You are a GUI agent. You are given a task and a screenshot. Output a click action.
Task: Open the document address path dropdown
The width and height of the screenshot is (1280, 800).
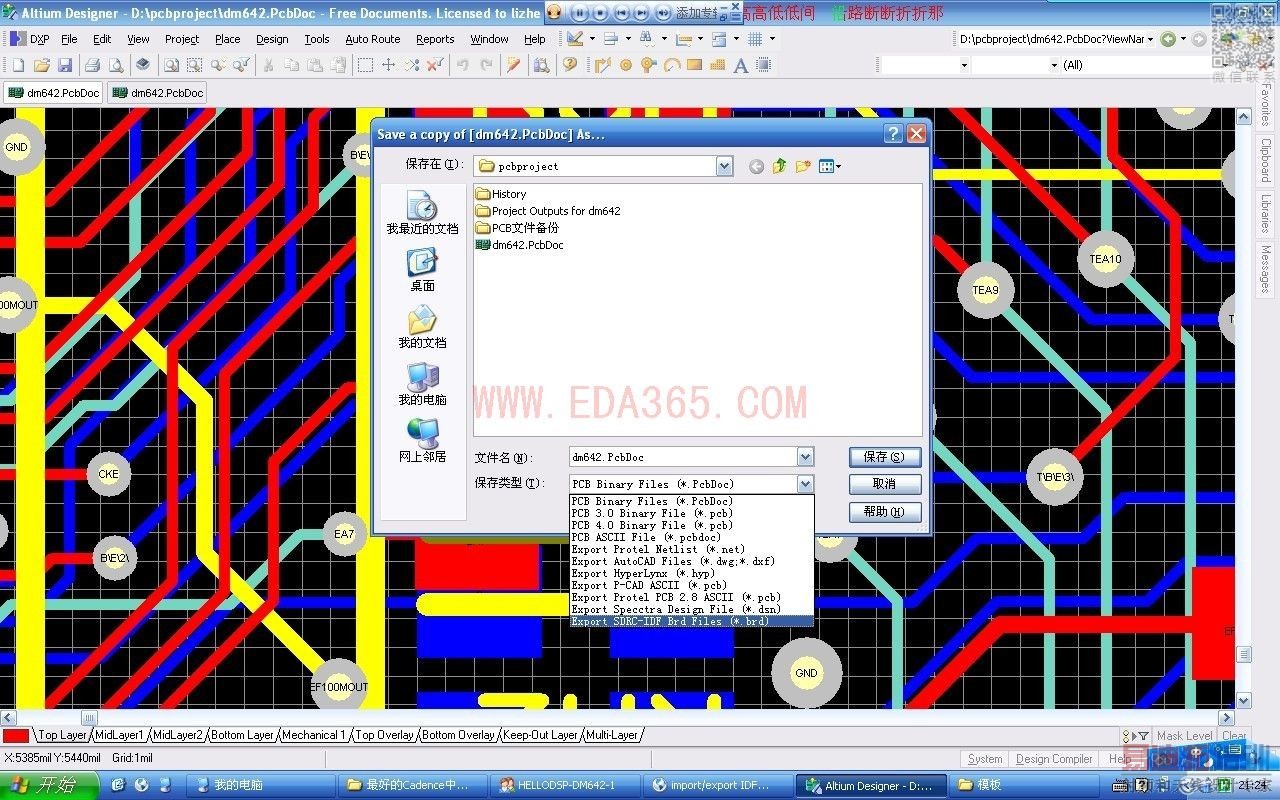1150,39
